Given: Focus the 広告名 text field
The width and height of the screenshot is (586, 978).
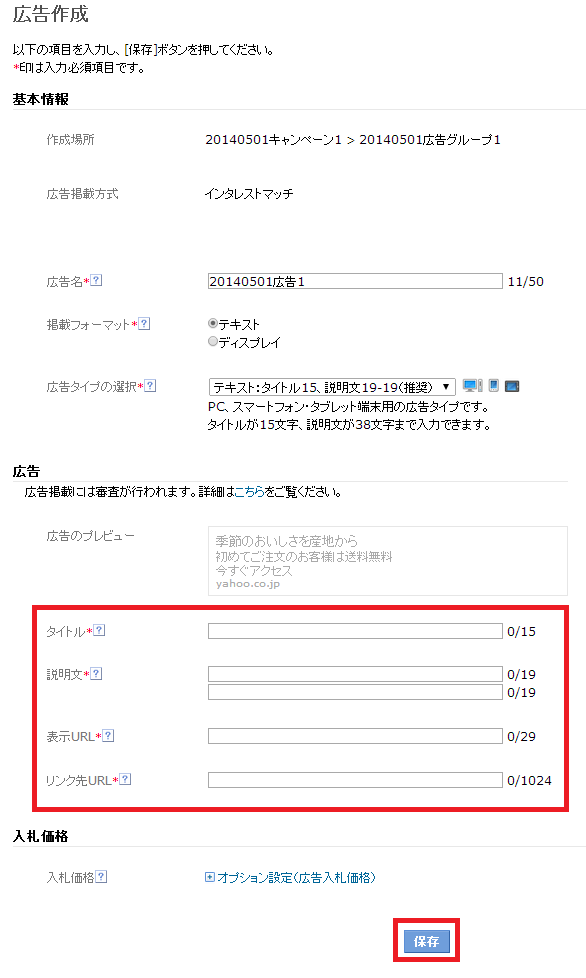Looking at the screenshot, I should click(x=355, y=281).
